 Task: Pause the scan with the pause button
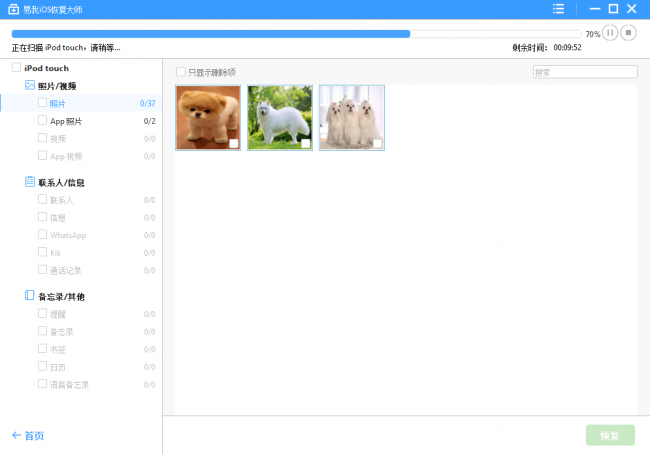[x=610, y=33]
